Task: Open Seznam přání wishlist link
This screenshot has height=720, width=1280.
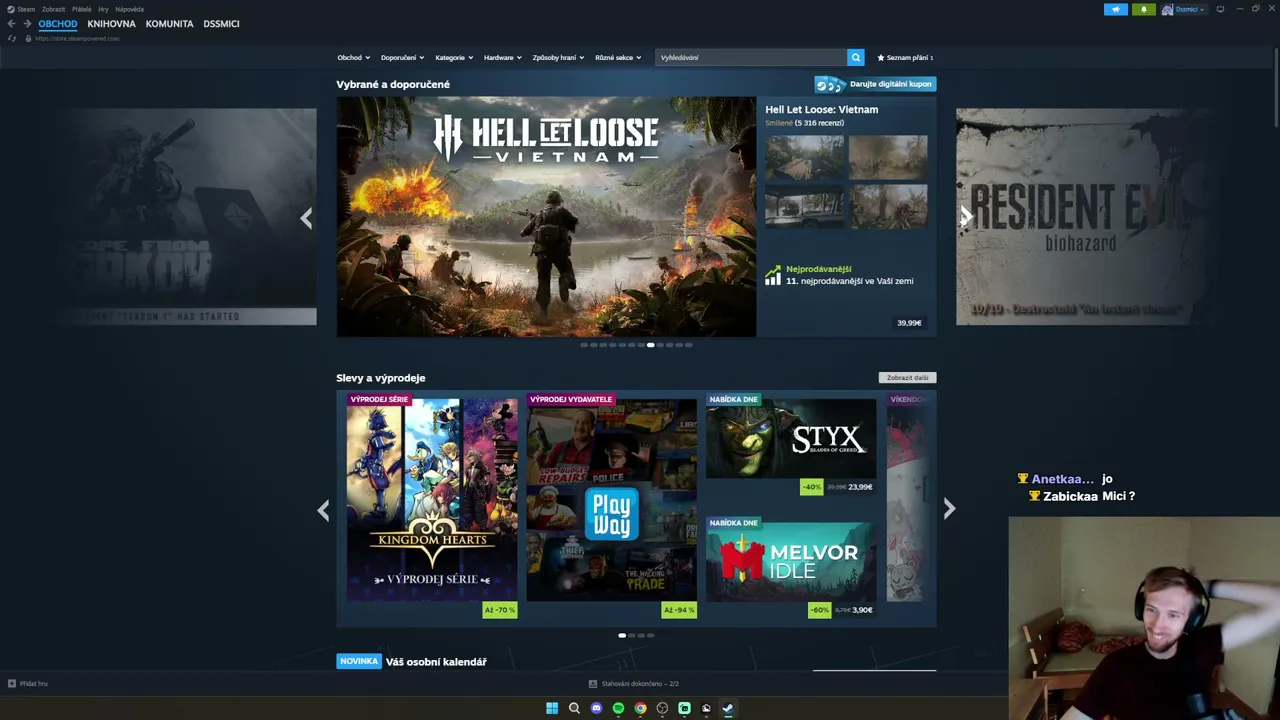Action: tap(905, 58)
